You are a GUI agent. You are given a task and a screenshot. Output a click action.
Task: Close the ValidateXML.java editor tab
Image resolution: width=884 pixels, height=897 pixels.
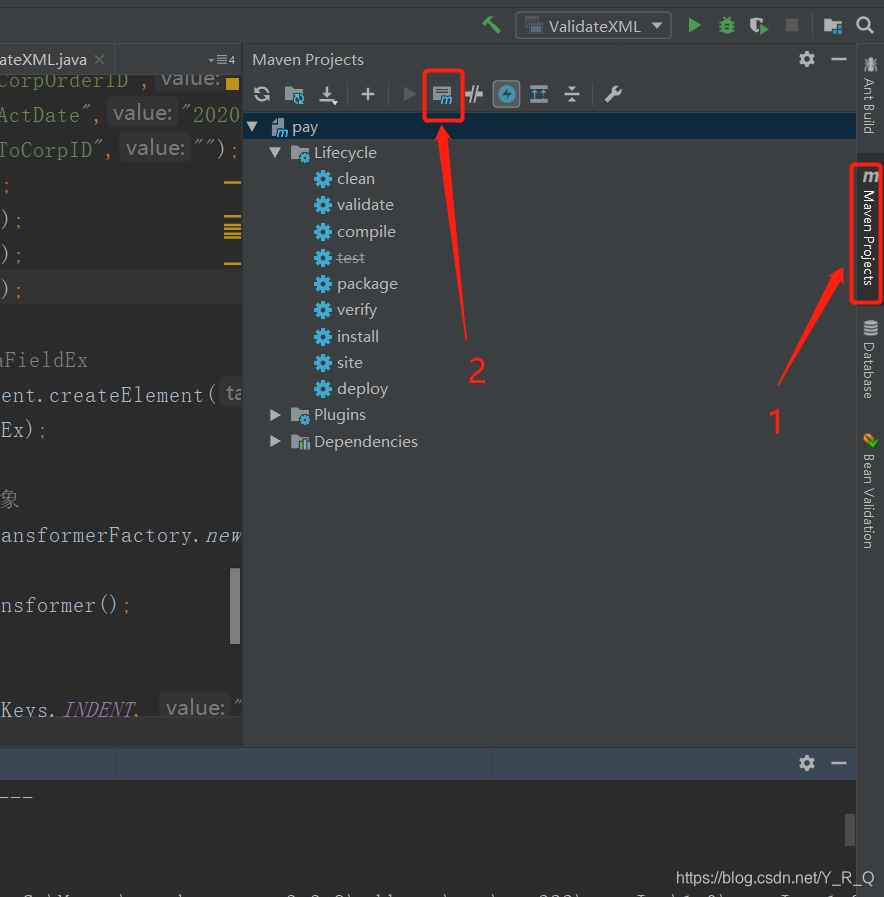[100, 59]
